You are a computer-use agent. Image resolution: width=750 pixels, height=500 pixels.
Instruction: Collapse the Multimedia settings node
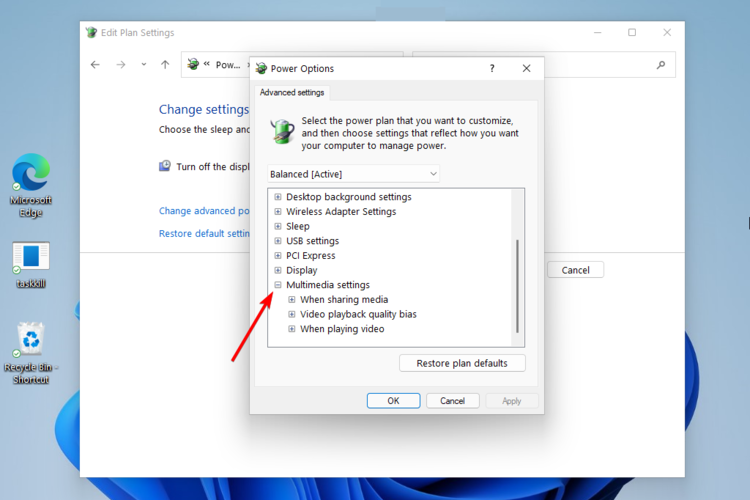278,285
